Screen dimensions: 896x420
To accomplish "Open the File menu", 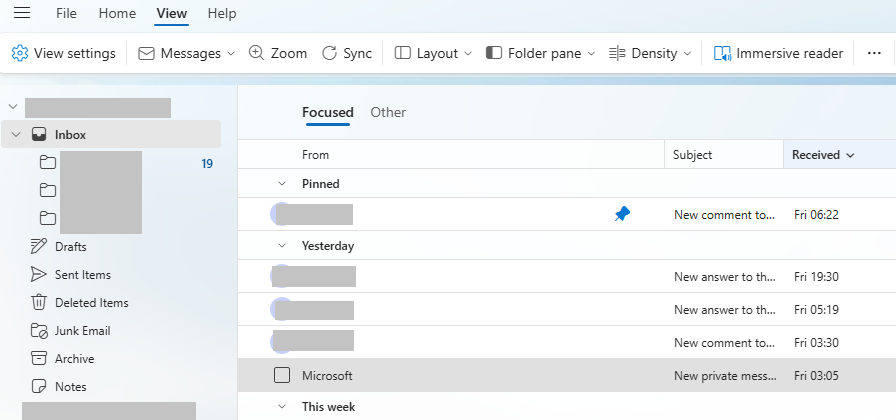I will 66,13.
